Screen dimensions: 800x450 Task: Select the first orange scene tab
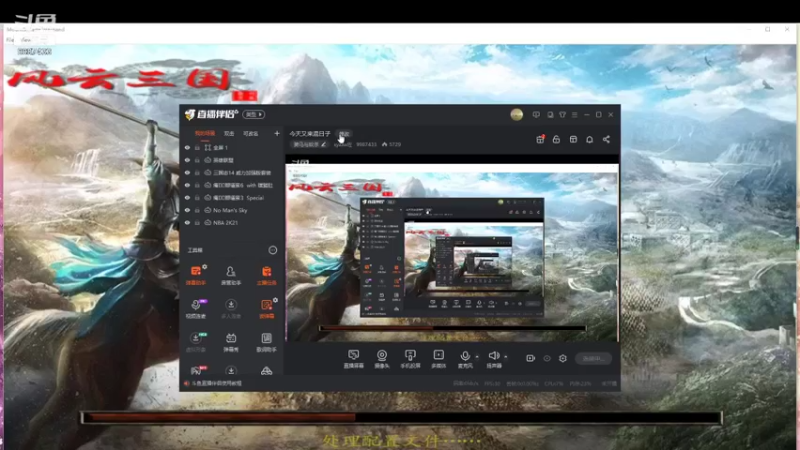click(205, 134)
